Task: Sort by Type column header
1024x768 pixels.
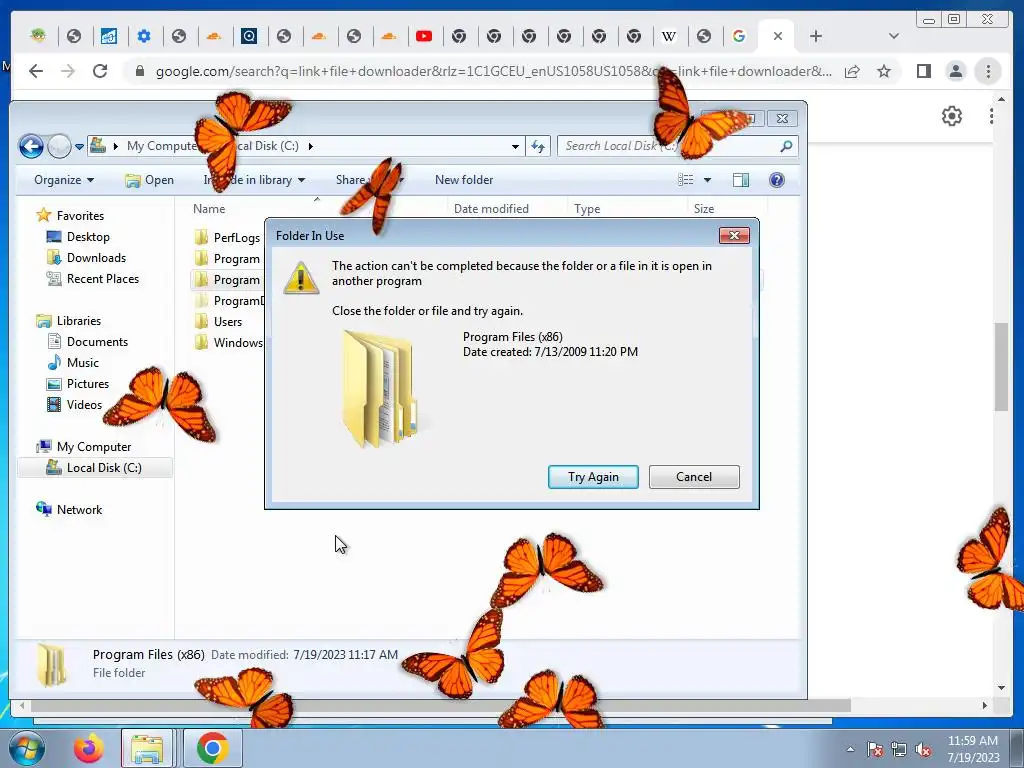Action: [587, 209]
